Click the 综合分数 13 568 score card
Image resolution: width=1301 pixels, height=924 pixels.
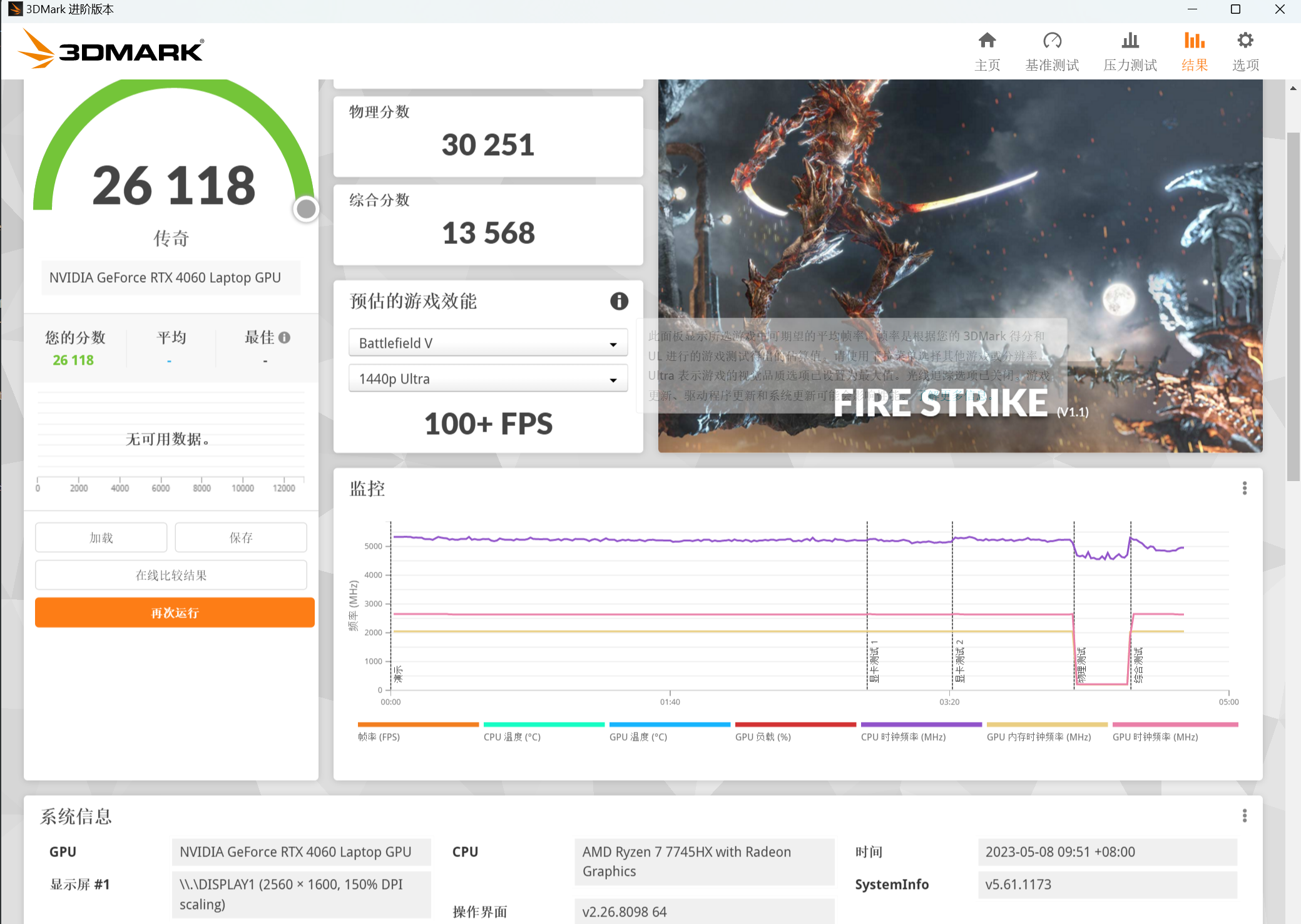click(x=488, y=225)
